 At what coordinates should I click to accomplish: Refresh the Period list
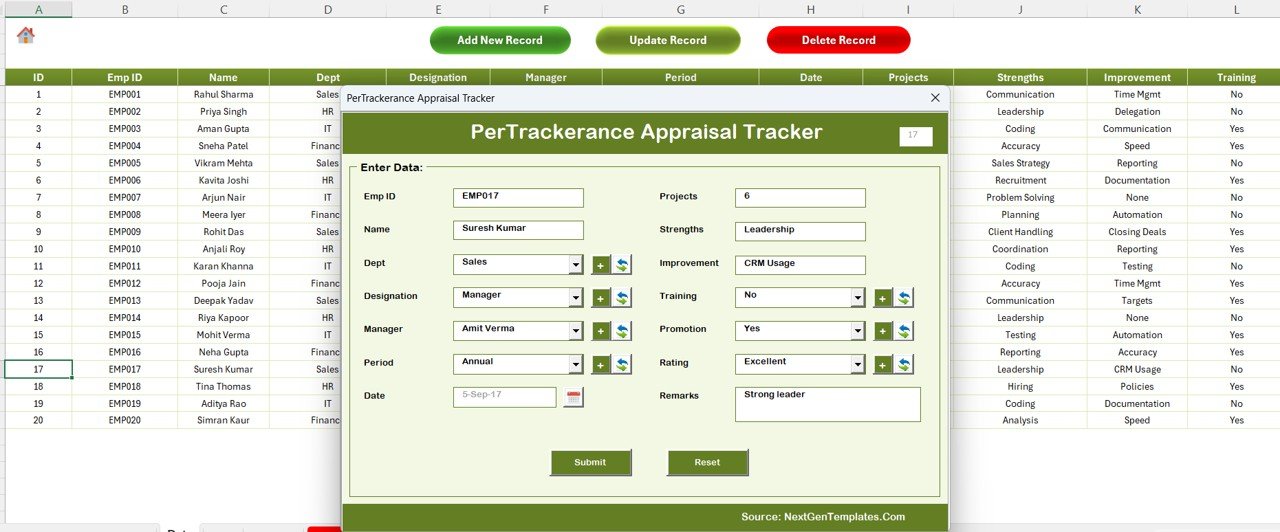[622, 365]
